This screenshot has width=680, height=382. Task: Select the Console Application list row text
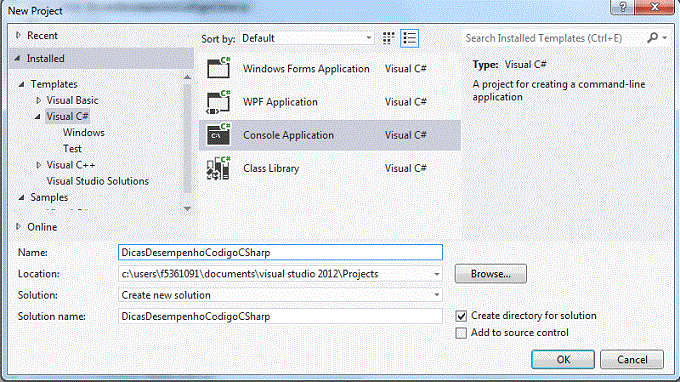tap(288, 135)
